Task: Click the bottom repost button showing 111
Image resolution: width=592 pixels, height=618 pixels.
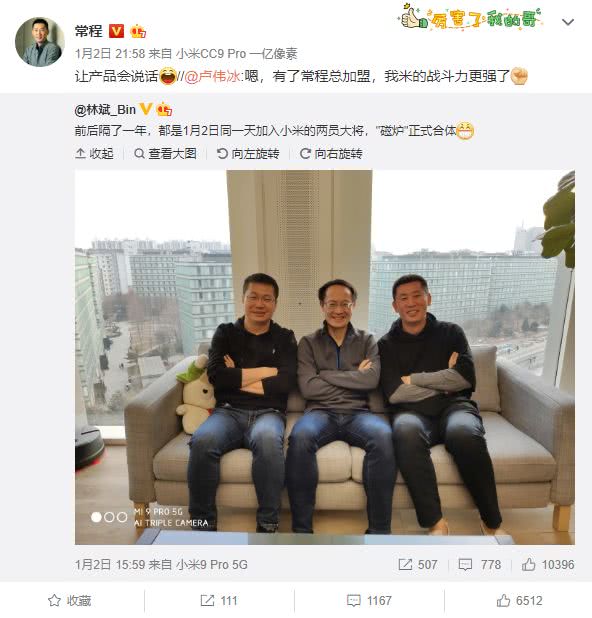Action: (x=219, y=601)
